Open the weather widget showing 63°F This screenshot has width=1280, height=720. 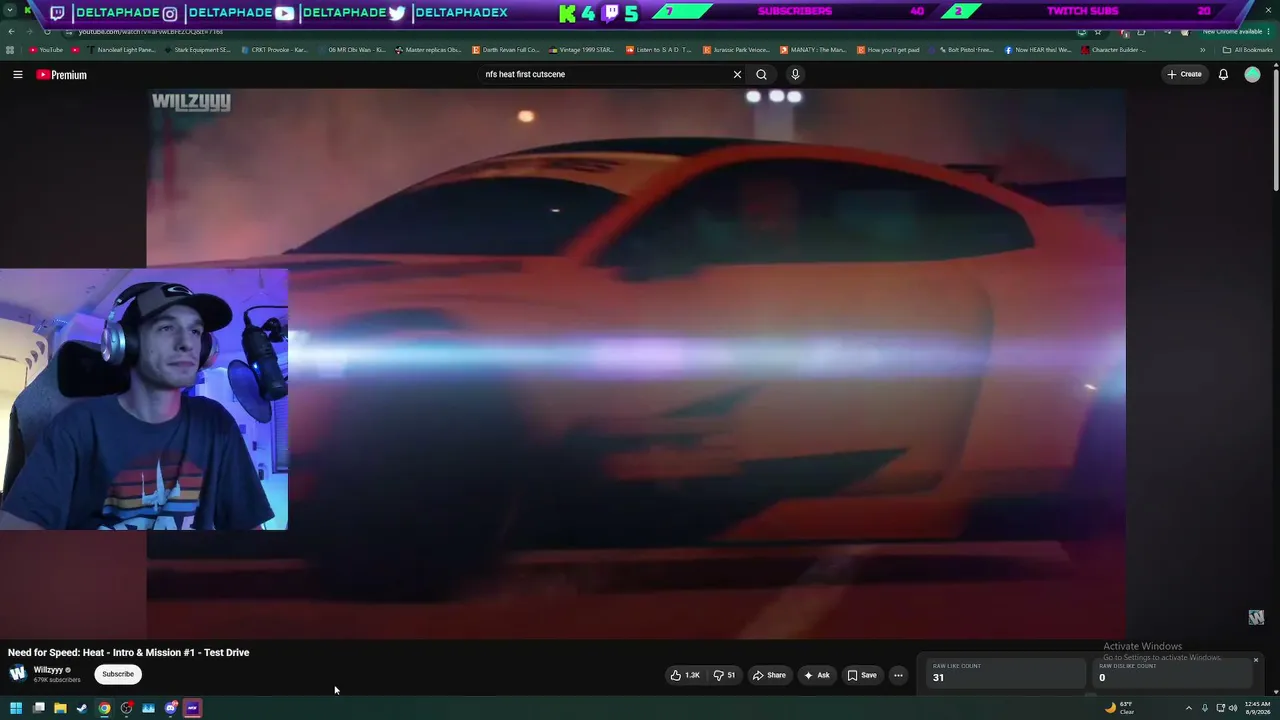point(1119,708)
